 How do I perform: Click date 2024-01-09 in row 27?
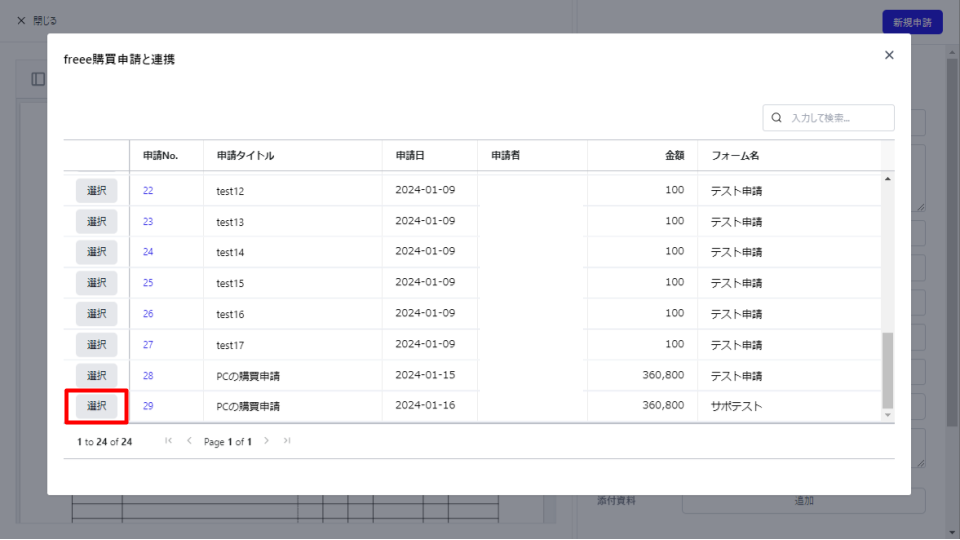[x=425, y=344]
